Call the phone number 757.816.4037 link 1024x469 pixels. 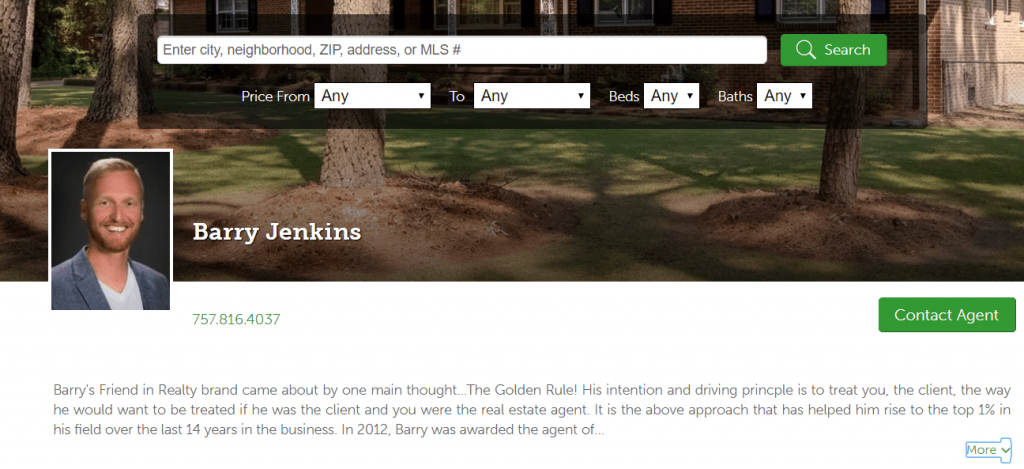pyautogui.click(x=236, y=319)
